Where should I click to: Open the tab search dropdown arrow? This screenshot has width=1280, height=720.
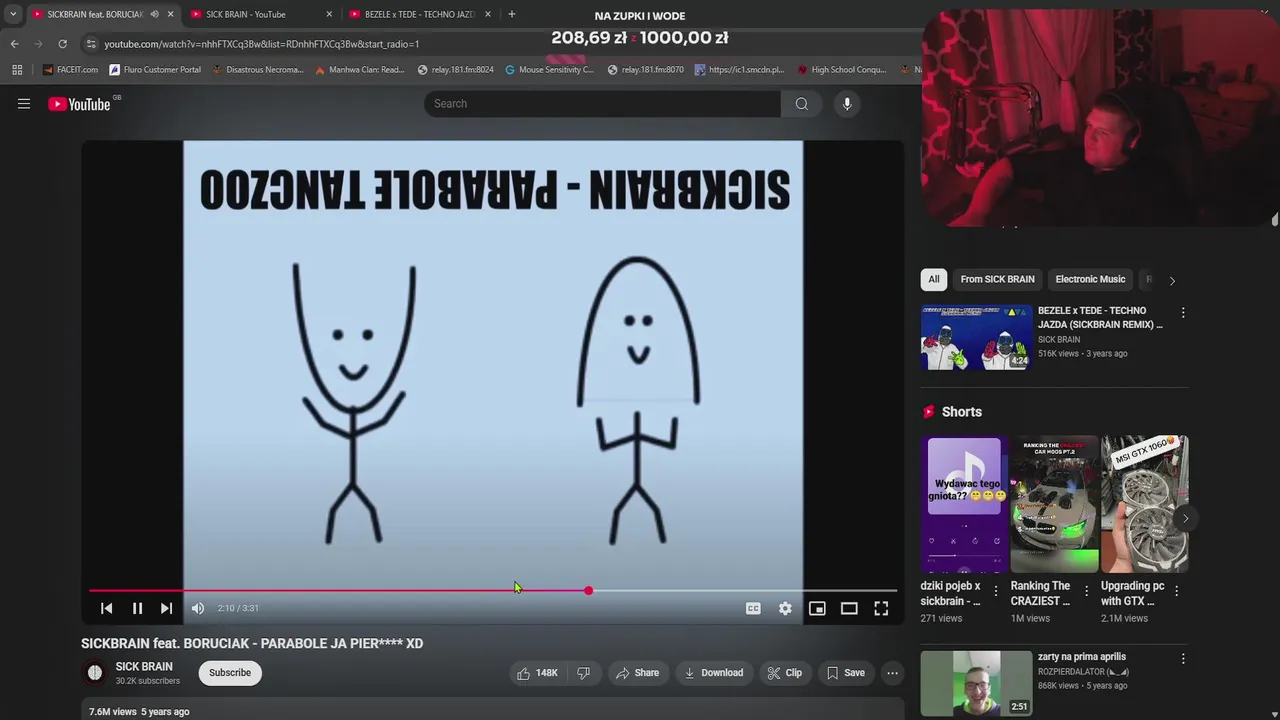[x=13, y=14]
